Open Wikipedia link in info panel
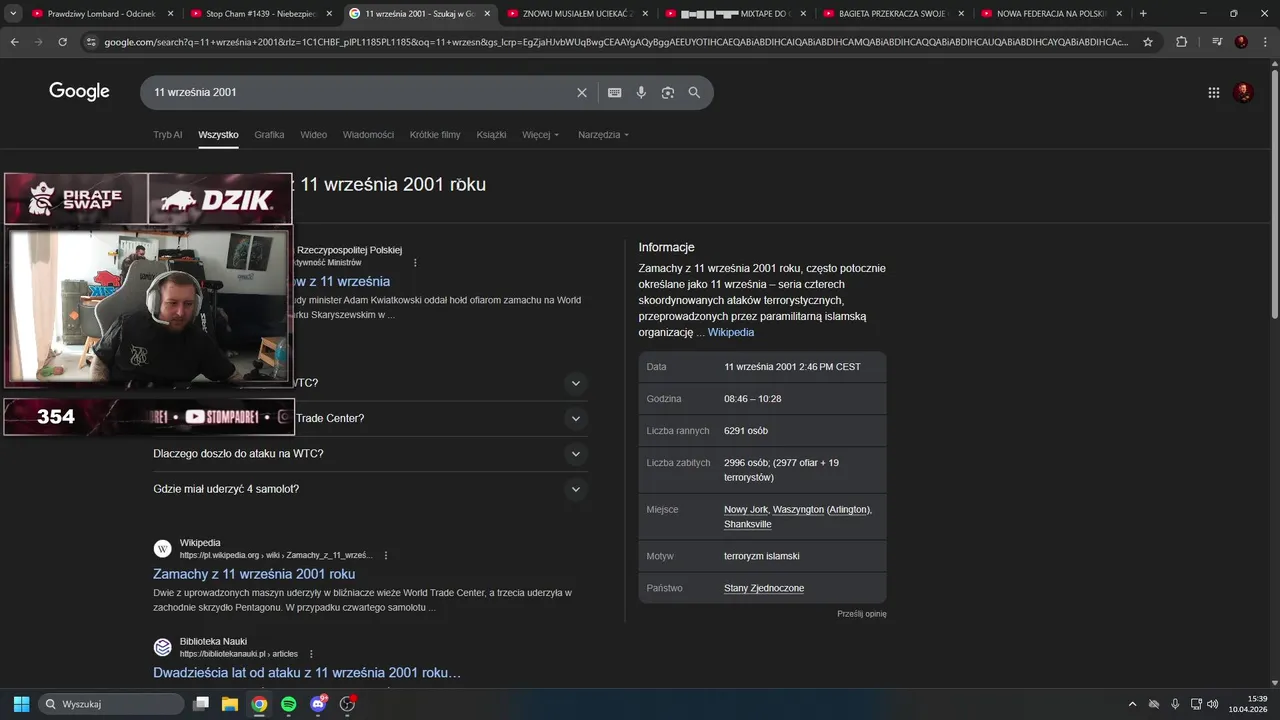This screenshot has width=1280, height=720. click(731, 332)
